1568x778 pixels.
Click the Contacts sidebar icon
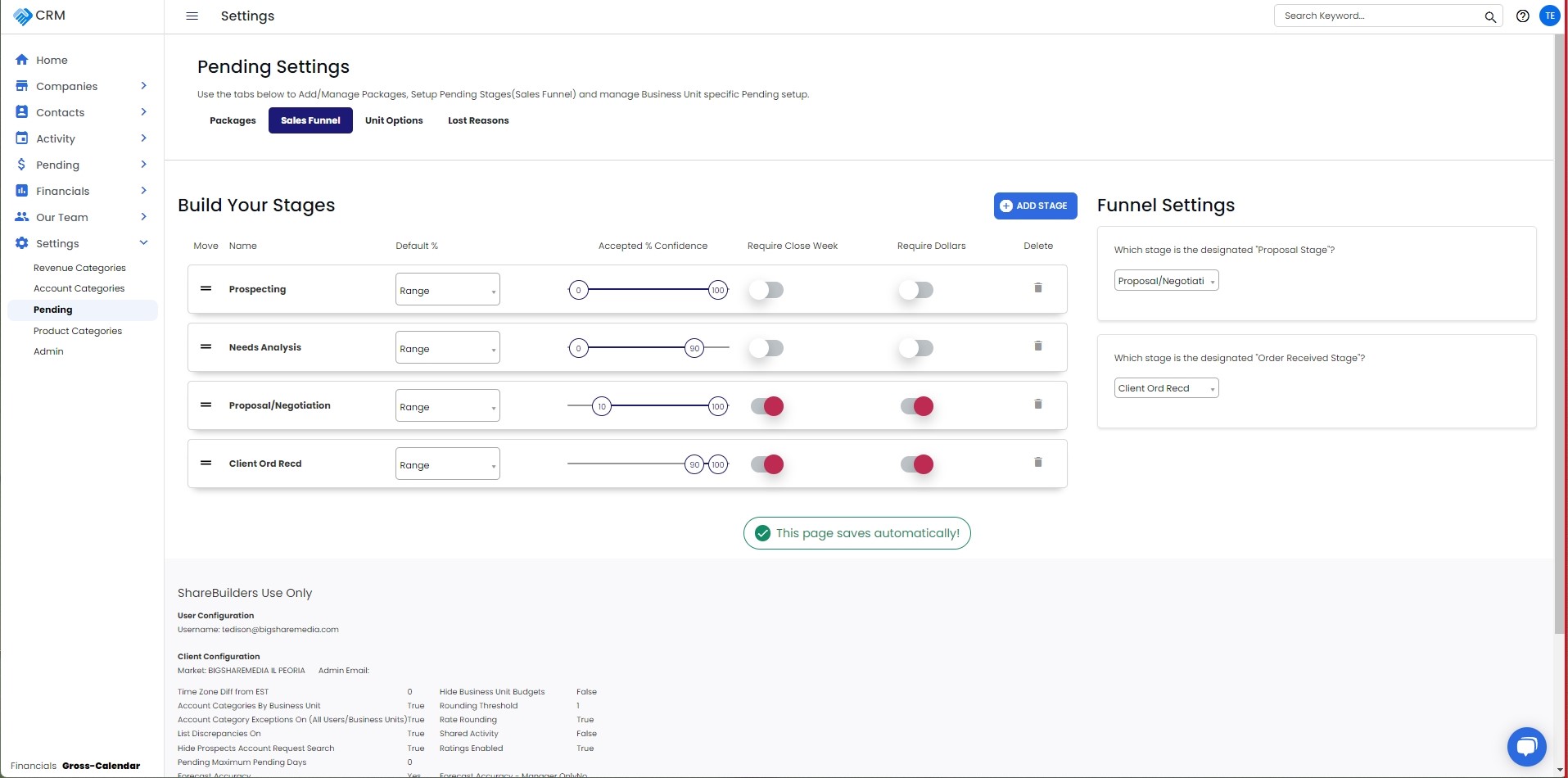click(x=22, y=112)
